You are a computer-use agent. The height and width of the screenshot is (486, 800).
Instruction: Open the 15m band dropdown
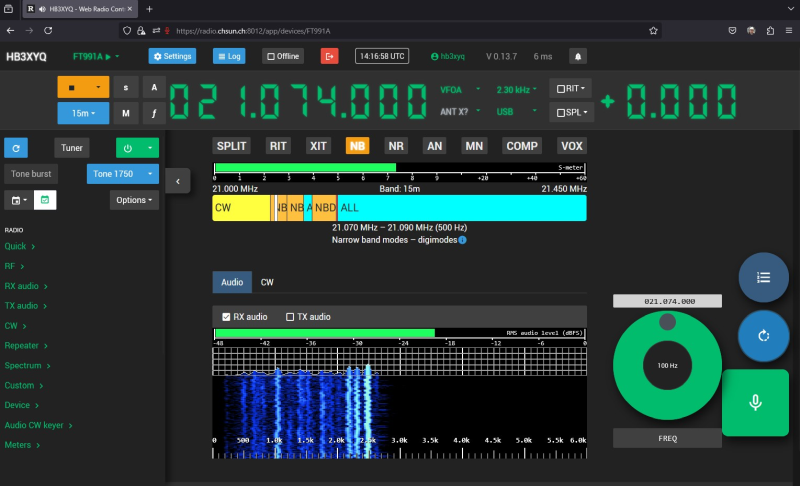click(83, 113)
